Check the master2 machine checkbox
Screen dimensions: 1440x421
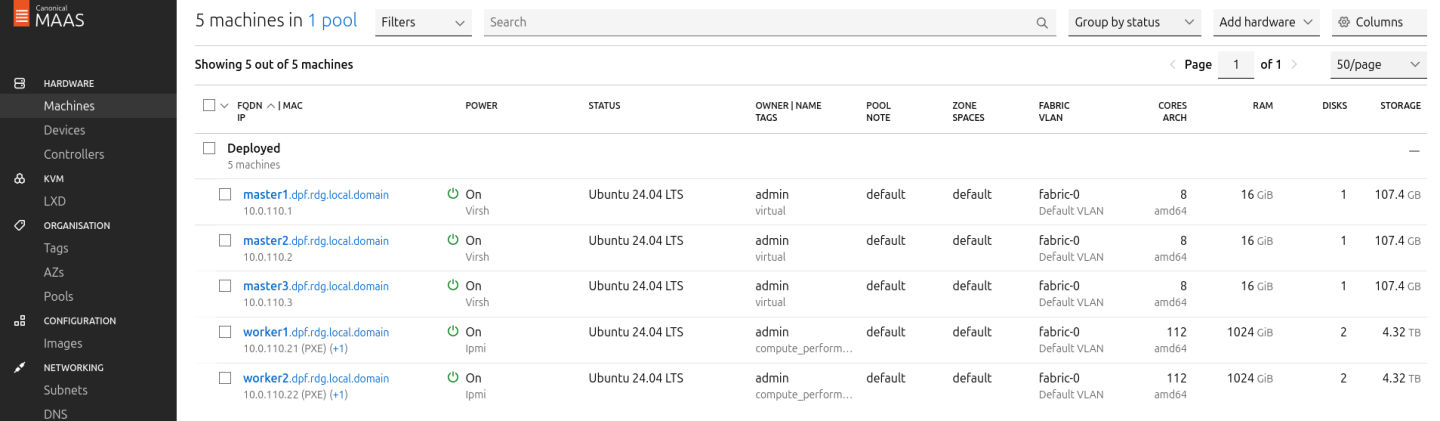tap(225, 241)
